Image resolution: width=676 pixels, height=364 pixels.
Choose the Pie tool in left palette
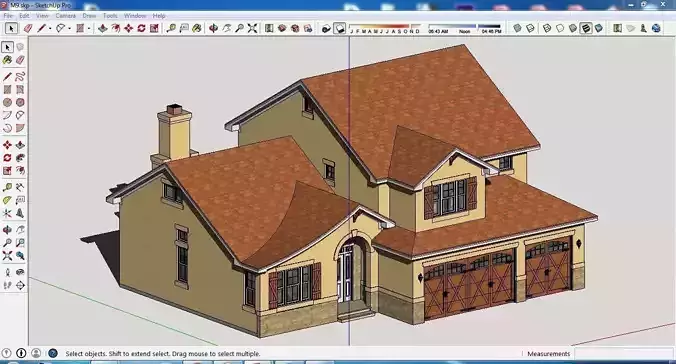20,128
